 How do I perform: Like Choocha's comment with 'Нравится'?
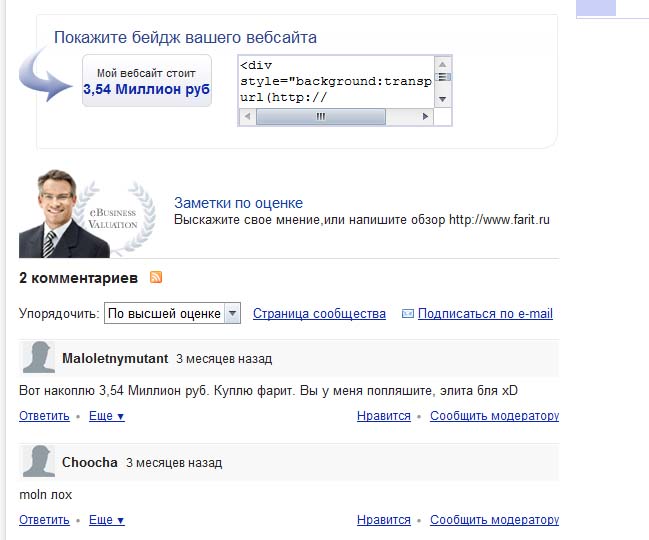384,520
